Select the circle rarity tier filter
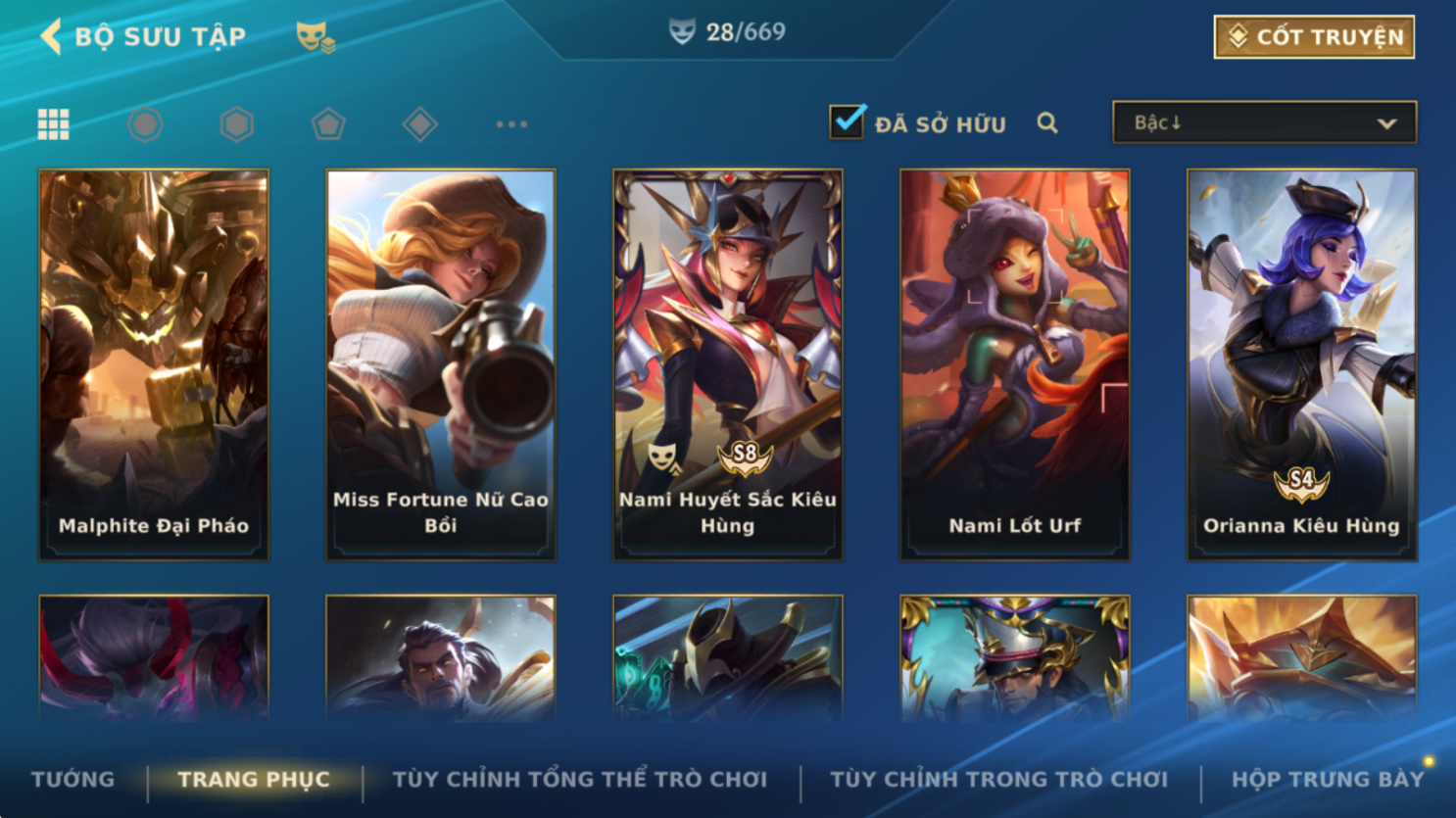Viewport: 1456px width, 818px height. point(145,124)
